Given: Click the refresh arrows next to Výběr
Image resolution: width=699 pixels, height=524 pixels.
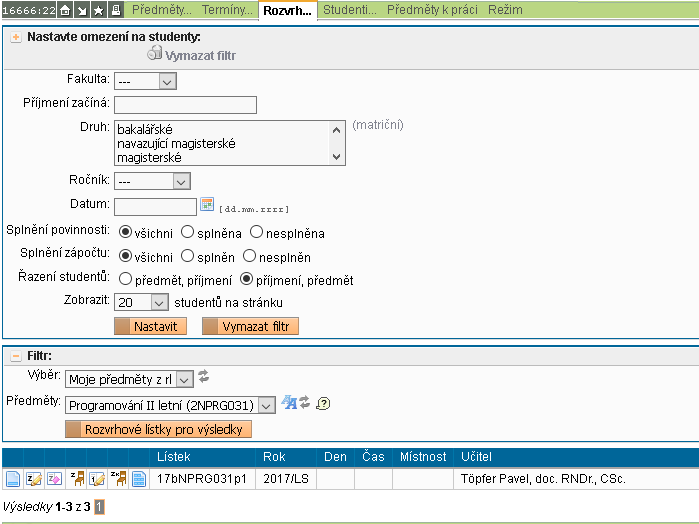Looking at the screenshot, I should click(x=204, y=377).
